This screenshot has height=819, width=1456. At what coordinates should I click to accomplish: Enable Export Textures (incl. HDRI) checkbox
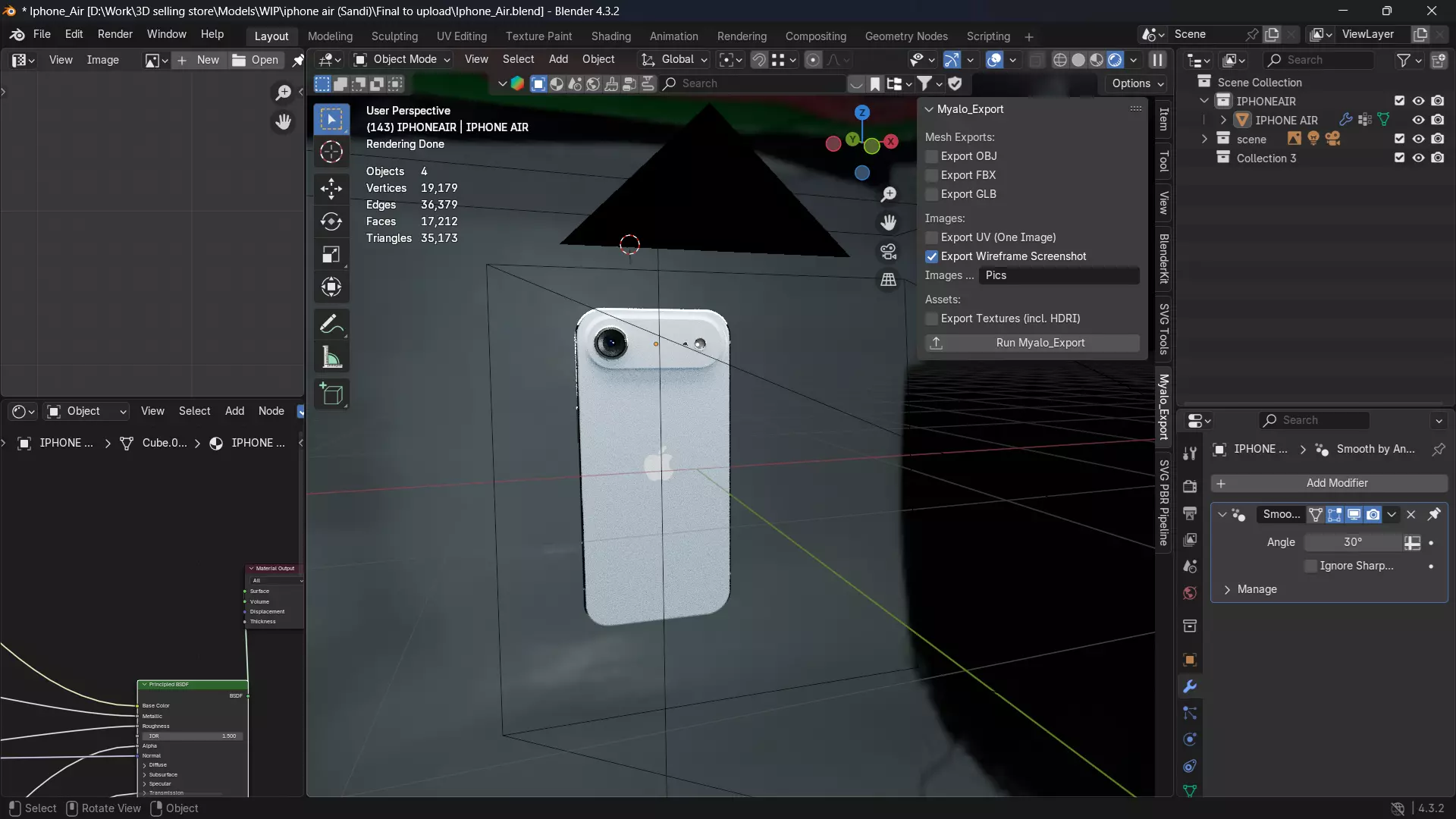tap(932, 318)
